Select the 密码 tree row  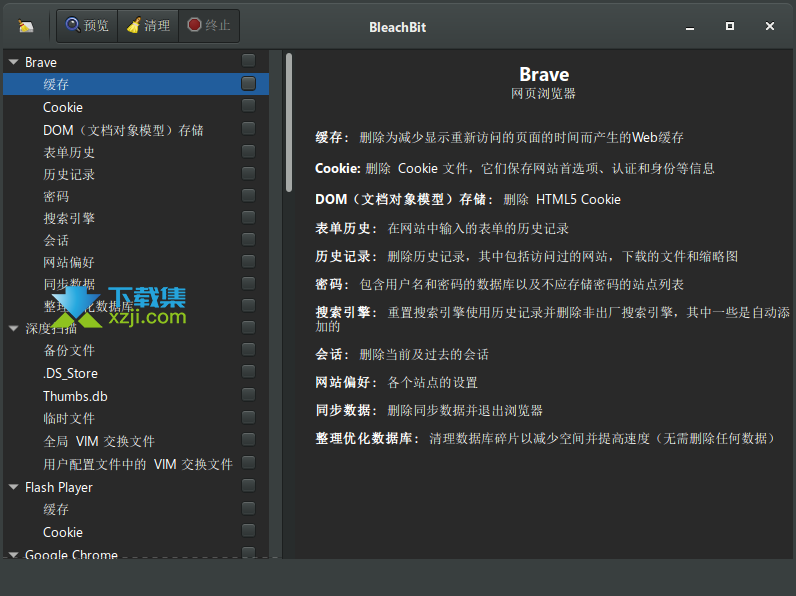[136, 195]
